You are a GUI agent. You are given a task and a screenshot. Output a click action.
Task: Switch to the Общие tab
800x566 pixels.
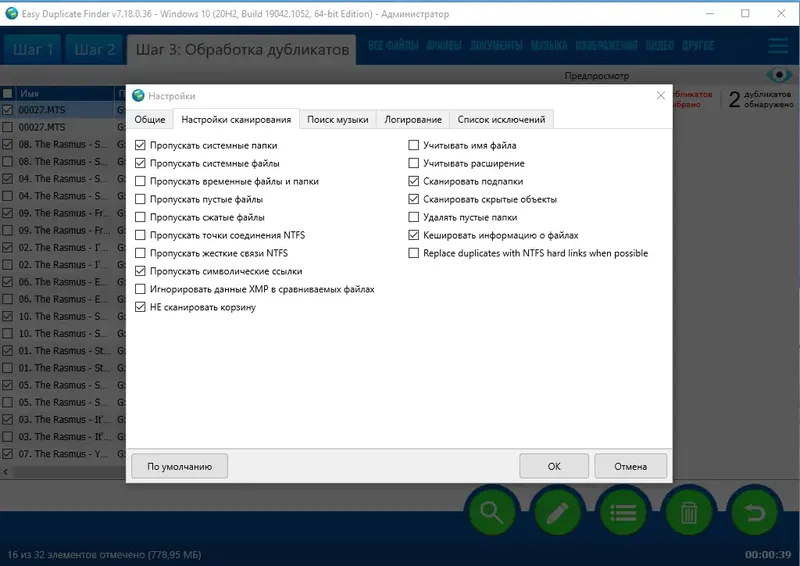(149, 119)
